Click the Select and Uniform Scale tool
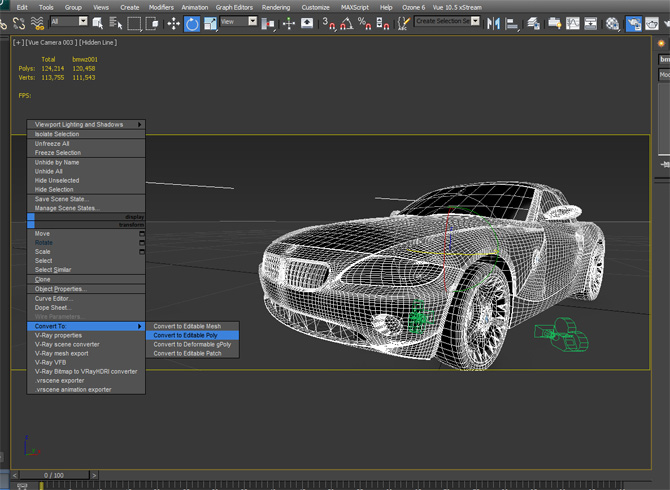Viewport: 670px width, 490px height. click(211, 23)
